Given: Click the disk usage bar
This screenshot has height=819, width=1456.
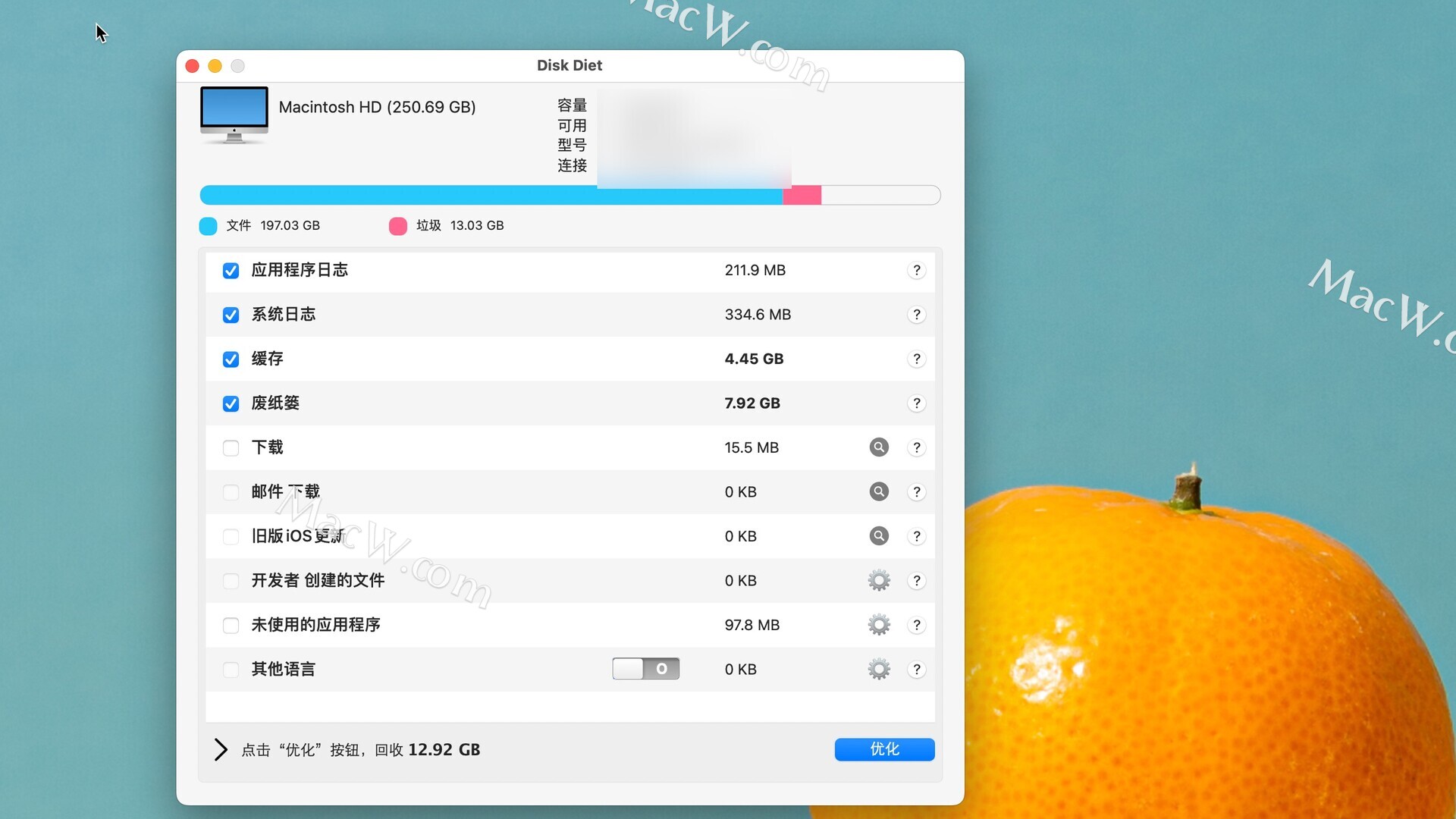Looking at the screenshot, I should (x=570, y=195).
